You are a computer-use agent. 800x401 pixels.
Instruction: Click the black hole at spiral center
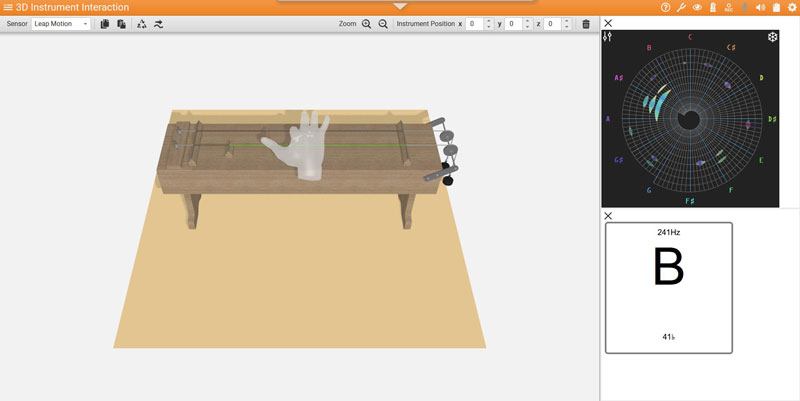tap(689, 120)
